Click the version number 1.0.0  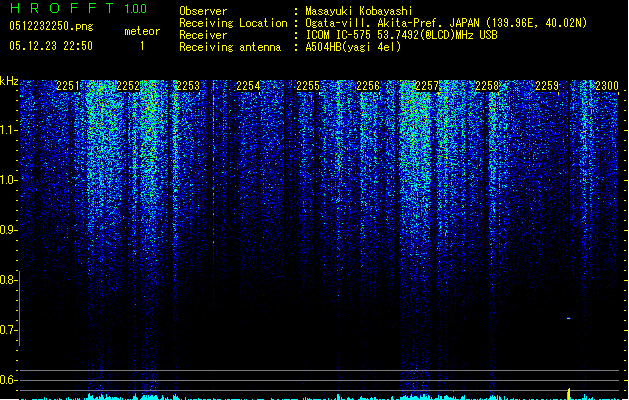click(x=135, y=8)
